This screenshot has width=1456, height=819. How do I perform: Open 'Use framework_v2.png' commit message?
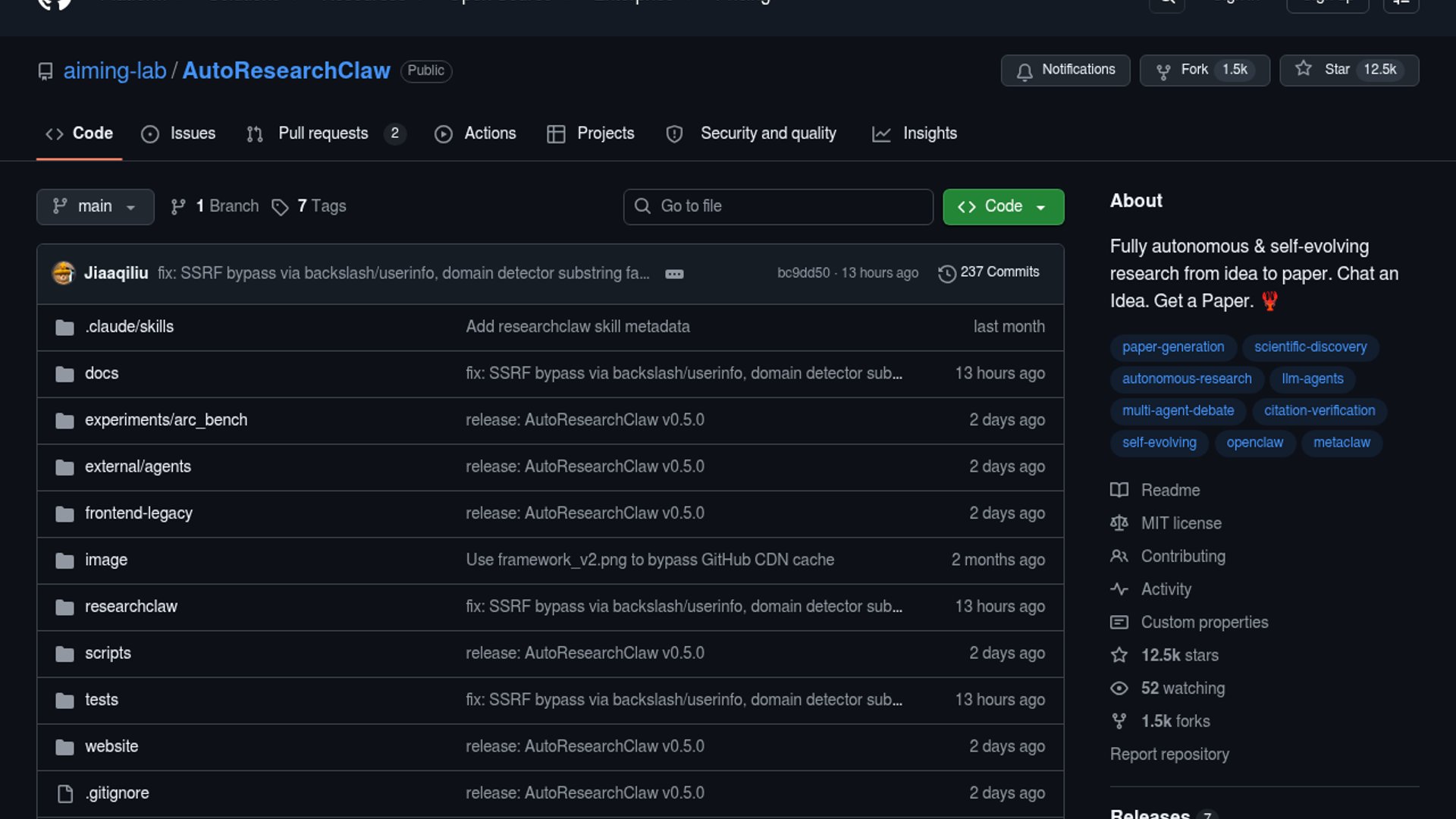pyautogui.click(x=650, y=560)
